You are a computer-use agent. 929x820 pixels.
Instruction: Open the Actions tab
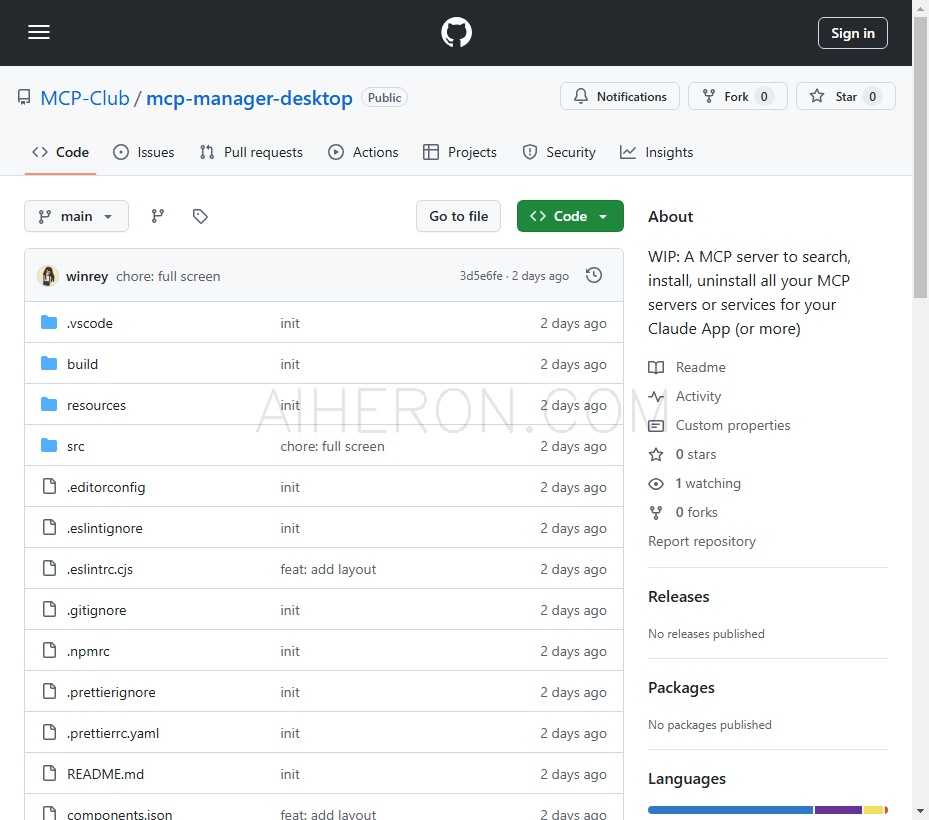[x=363, y=152]
